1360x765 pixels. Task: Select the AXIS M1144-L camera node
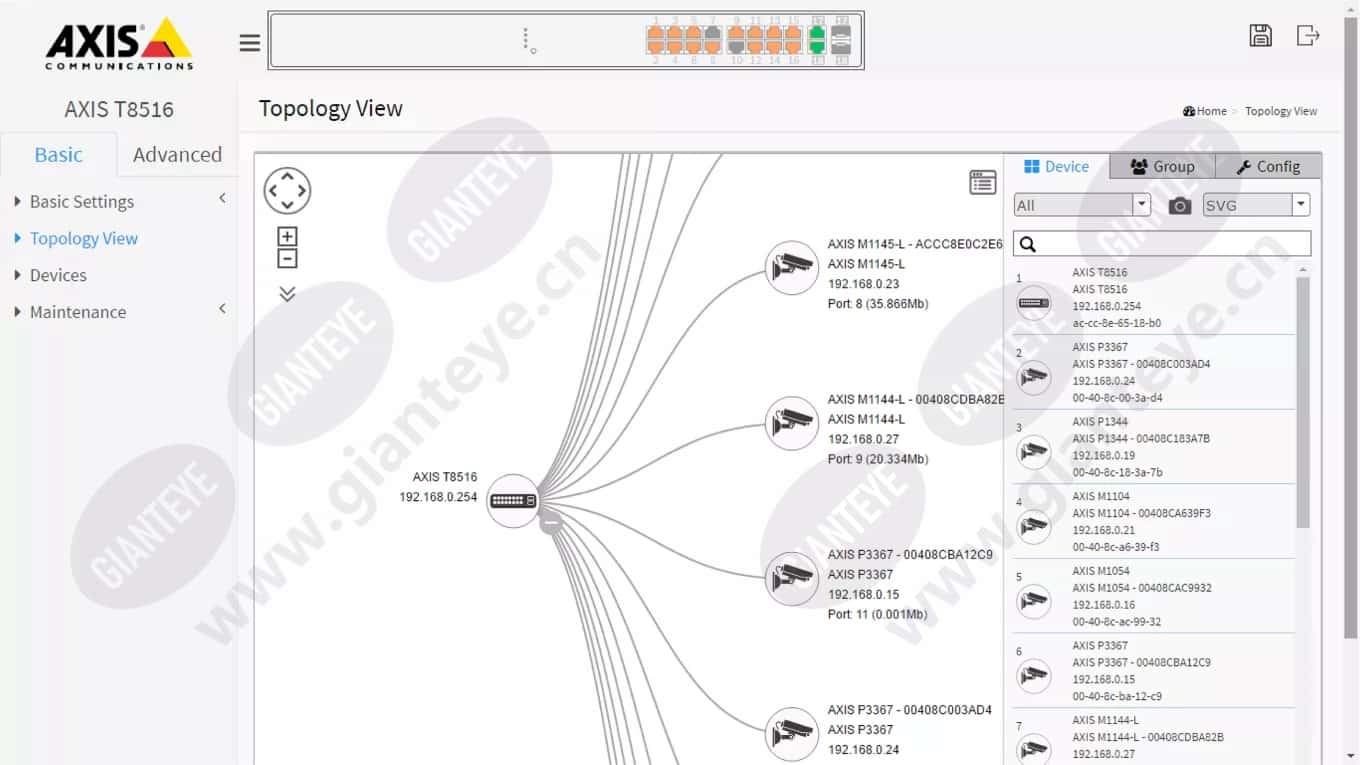pos(792,423)
